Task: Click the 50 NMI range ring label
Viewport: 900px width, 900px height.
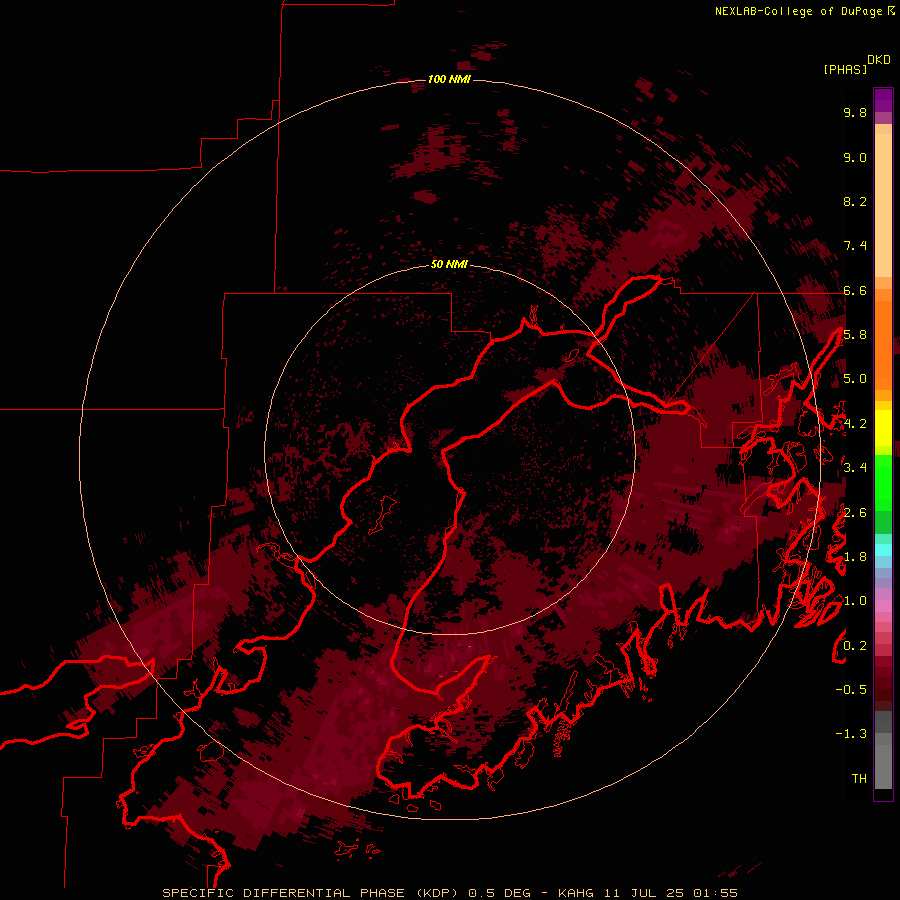Action: [x=449, y=264]
